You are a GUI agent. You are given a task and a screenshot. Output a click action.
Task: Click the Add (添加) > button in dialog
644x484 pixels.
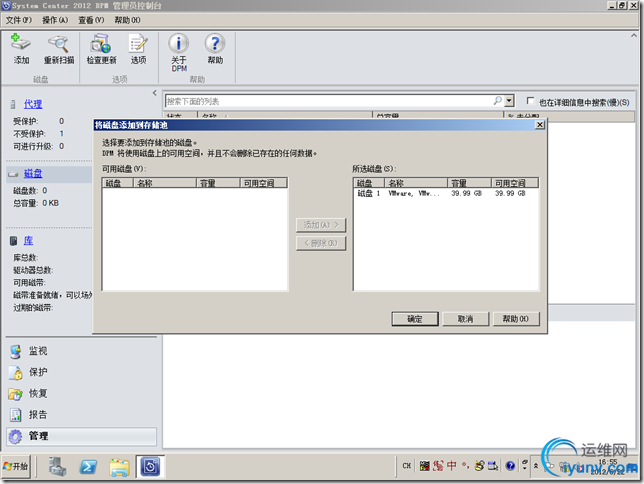coord(321,225)
